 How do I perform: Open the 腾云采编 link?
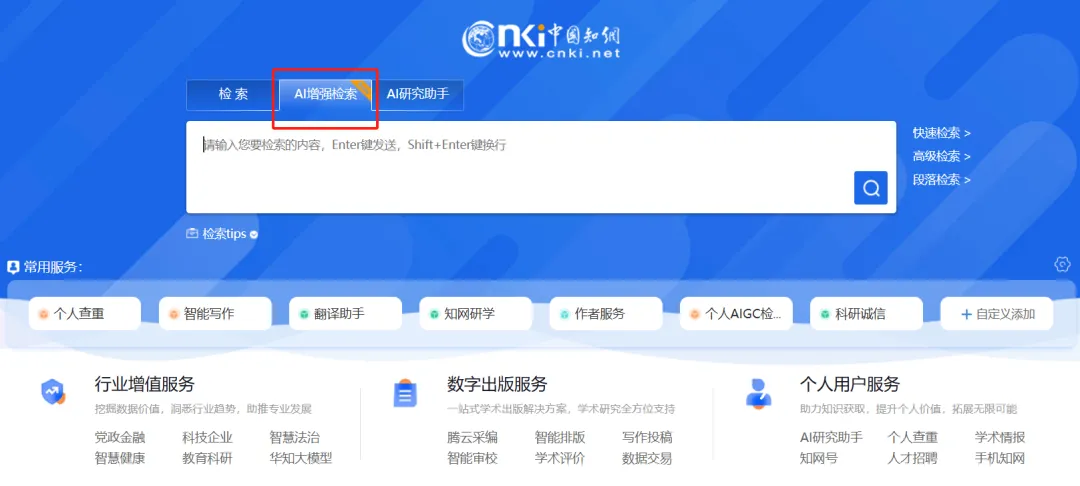pyautogui.click(x=472, y=438)
